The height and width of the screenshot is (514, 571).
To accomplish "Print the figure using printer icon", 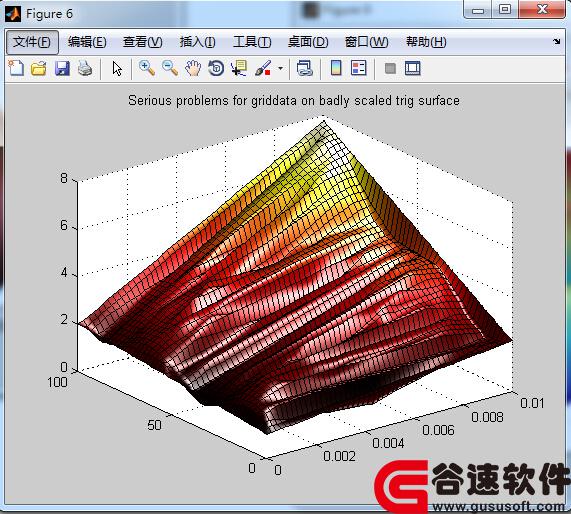I will point(85,68).
